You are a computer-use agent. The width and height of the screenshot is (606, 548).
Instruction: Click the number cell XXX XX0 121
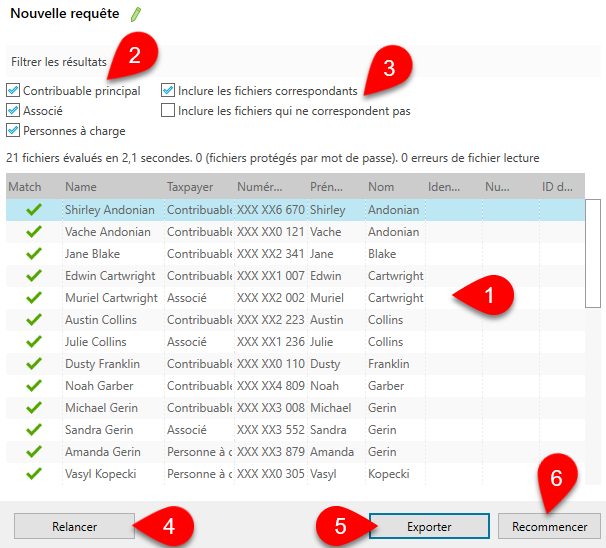point(271,232)
